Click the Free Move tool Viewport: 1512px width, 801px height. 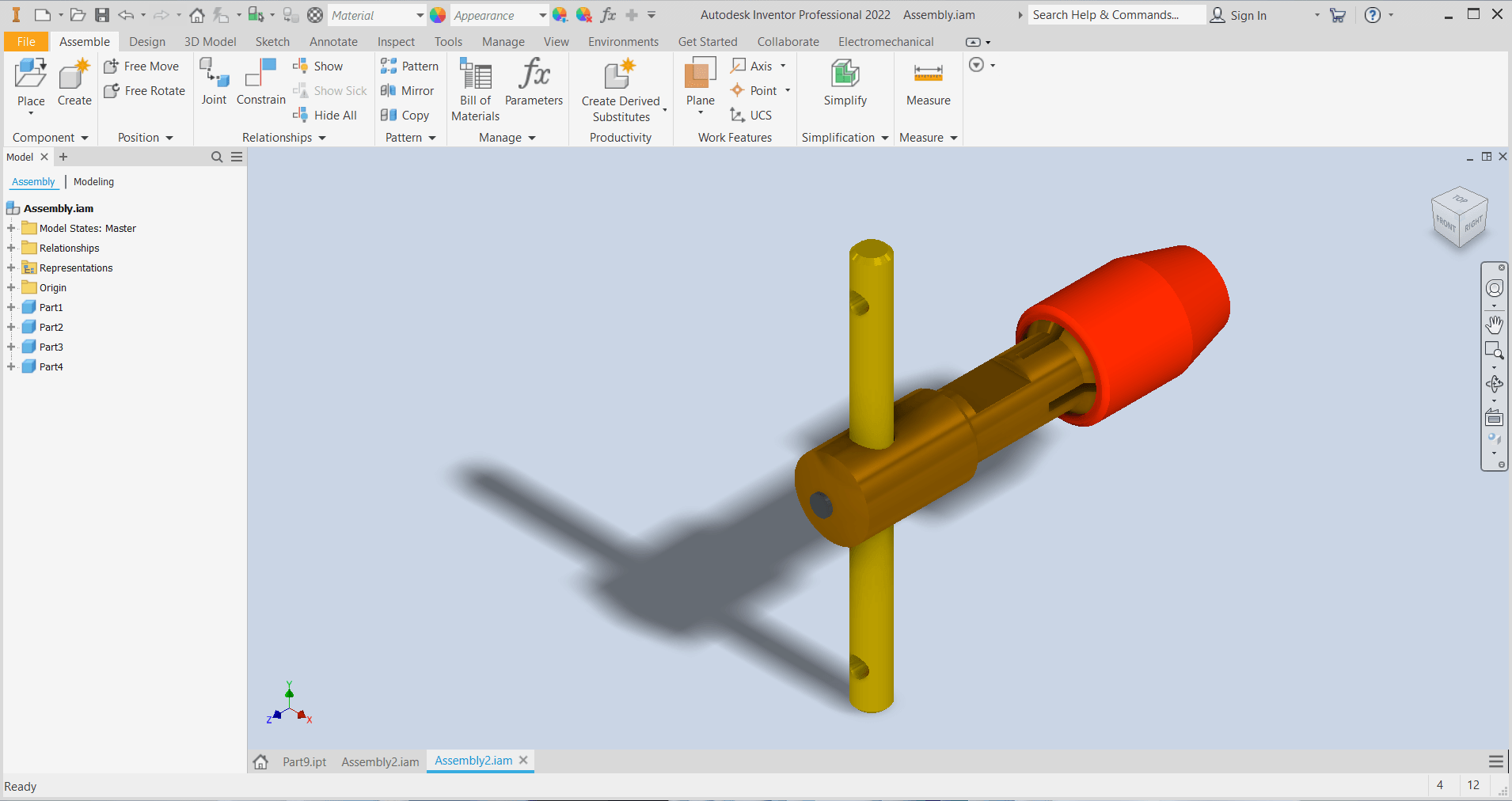(142, 66)
